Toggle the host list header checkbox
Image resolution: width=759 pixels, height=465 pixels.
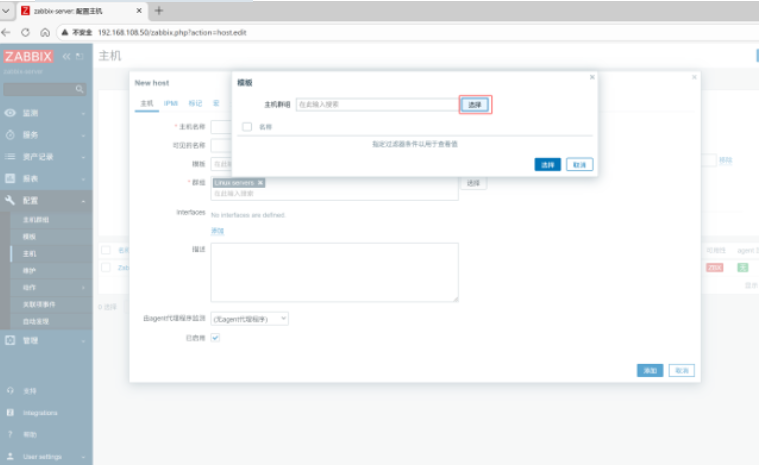click(x=106, y=250)
